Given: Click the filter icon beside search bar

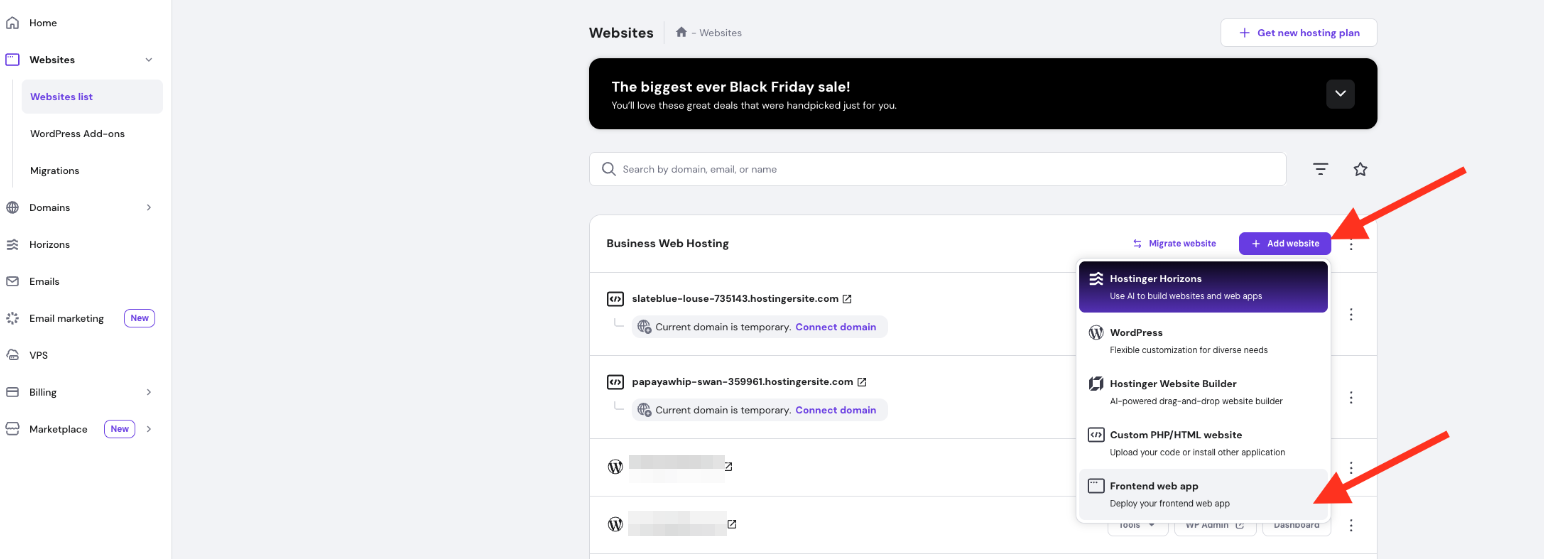Looking at the screenshot, I should pyautogui.click(x=1320, y=170).
